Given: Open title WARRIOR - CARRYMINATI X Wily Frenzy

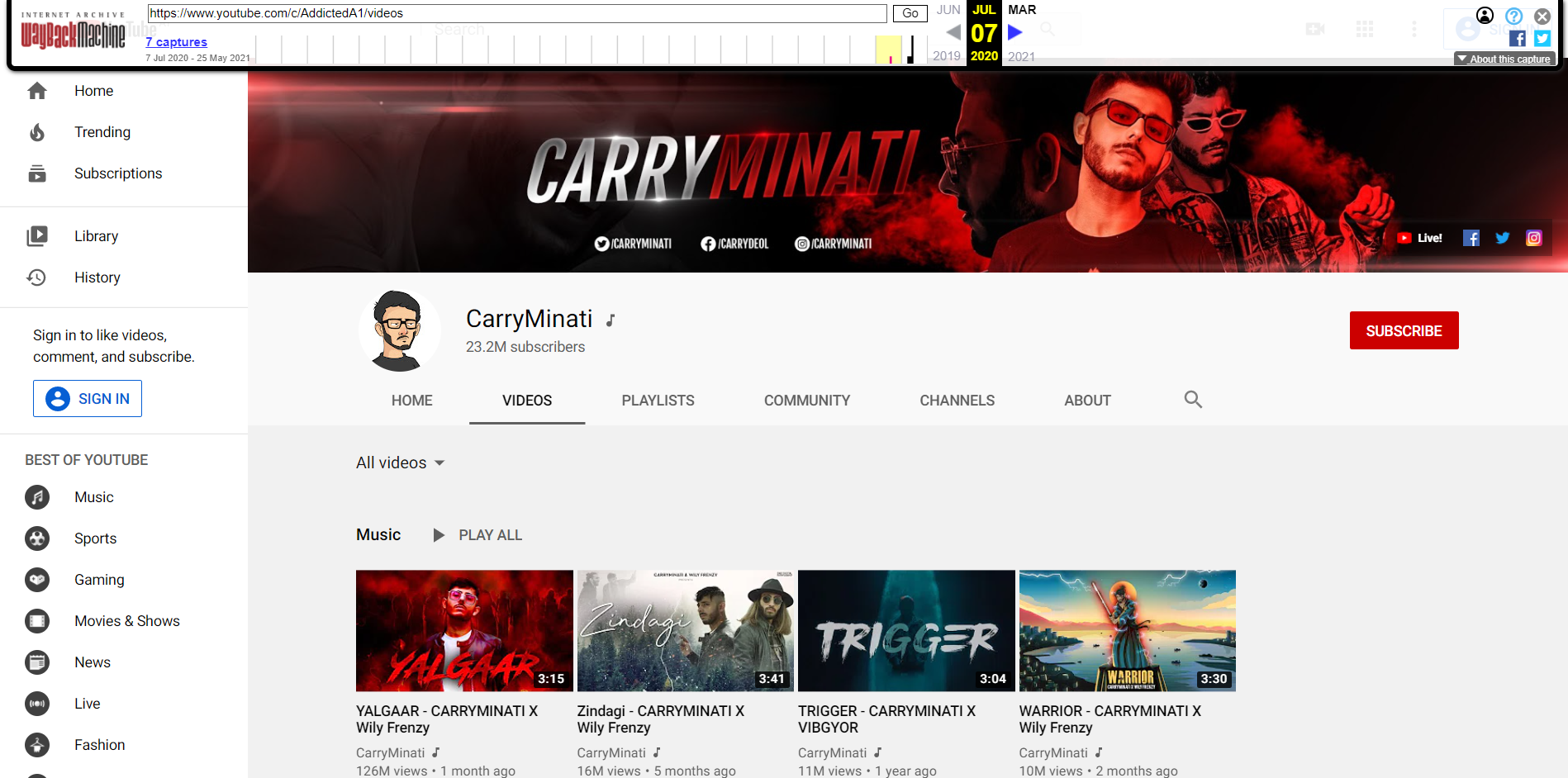Looking at the screenshot, I should (1110, 719).
